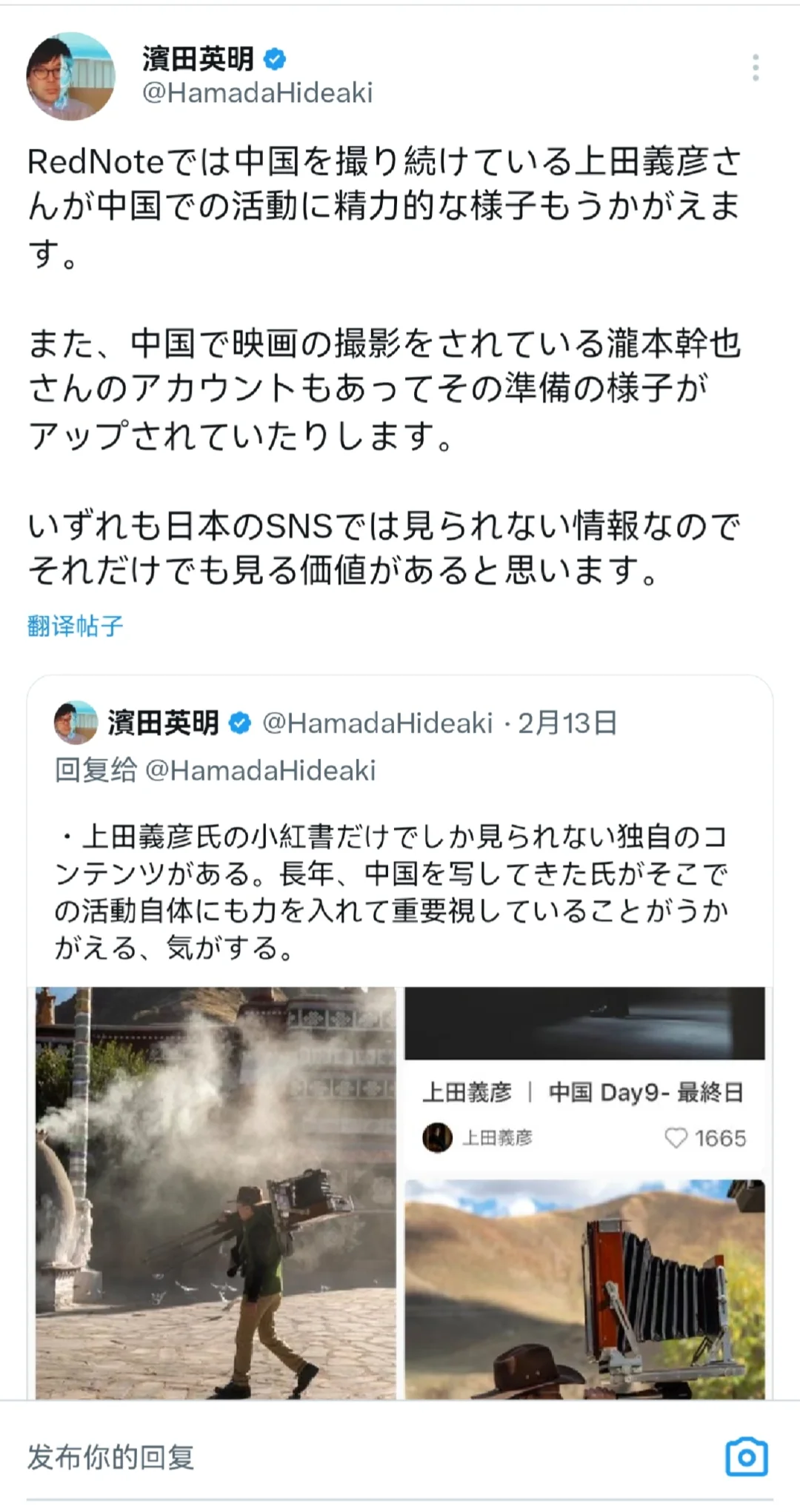Click the 濱田英明 display name at top
Image resolution: width=800 pixels, height=1512 pixels.
[x=199, y=58]
